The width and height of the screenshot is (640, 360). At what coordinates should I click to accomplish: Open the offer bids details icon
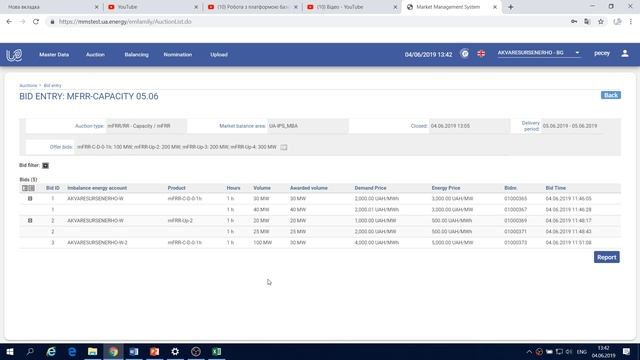click(284, 147)
